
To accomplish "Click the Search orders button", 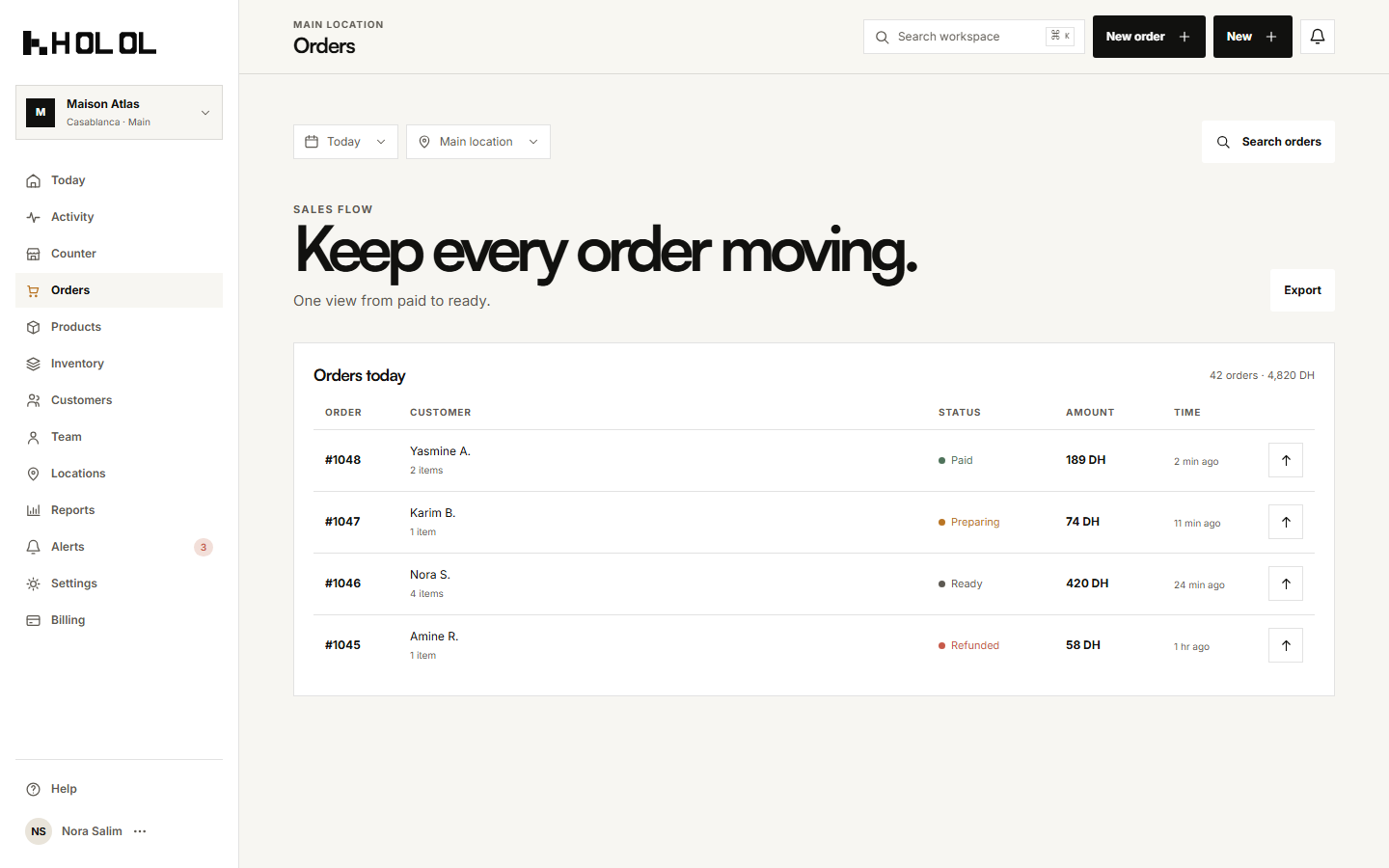I will (x=1268, y=142).
